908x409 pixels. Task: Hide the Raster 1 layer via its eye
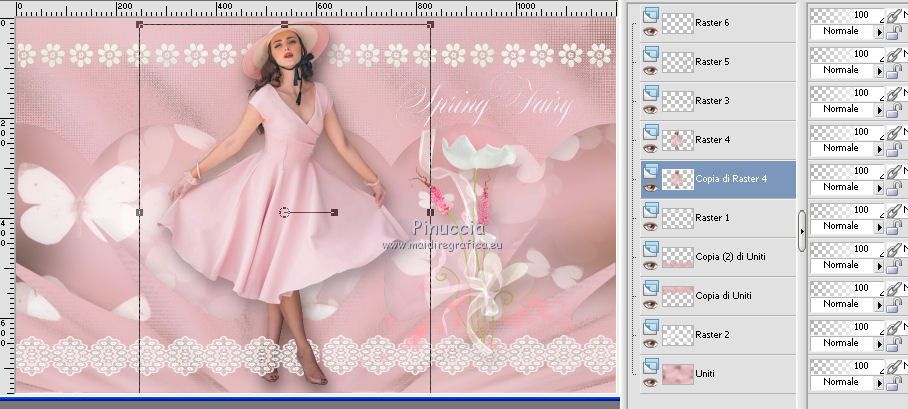(x=650, y=226)
